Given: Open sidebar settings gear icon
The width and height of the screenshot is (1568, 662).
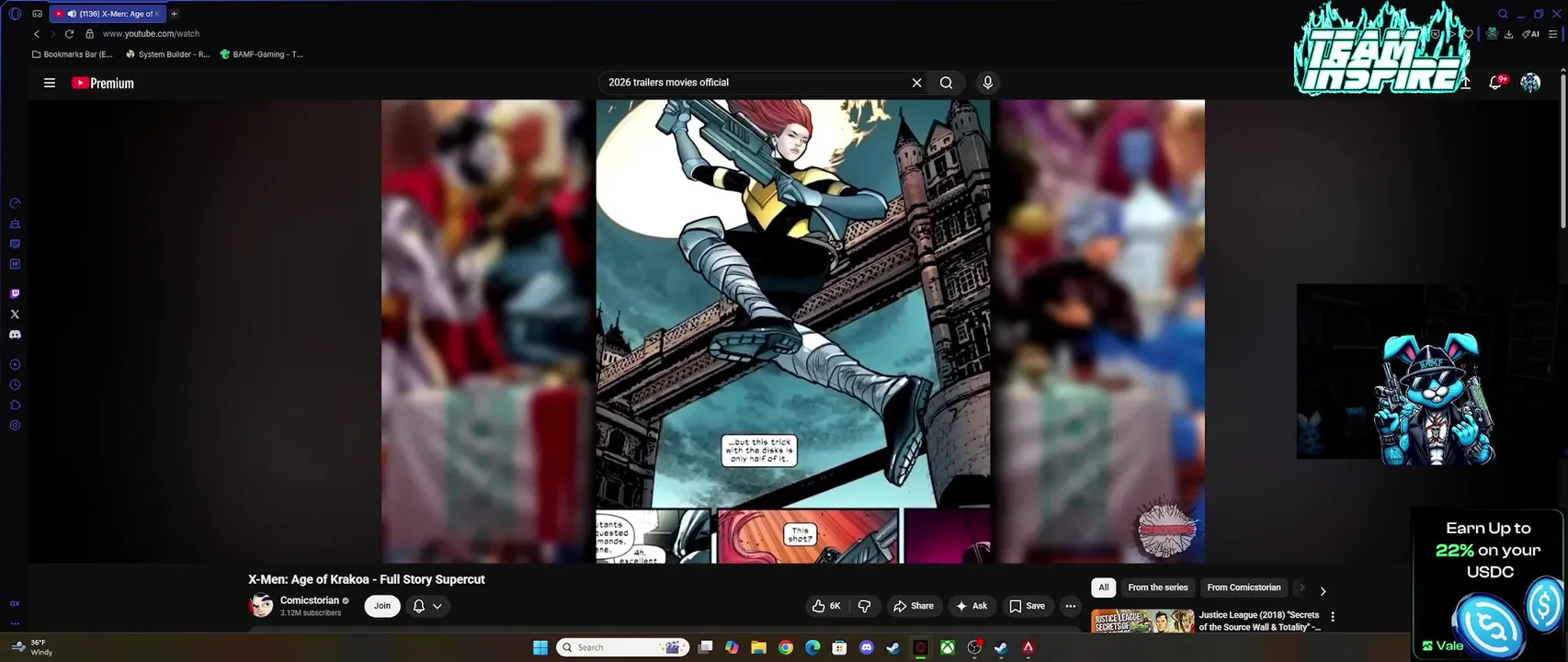Looking at the screenshot, I should [15, 426].
